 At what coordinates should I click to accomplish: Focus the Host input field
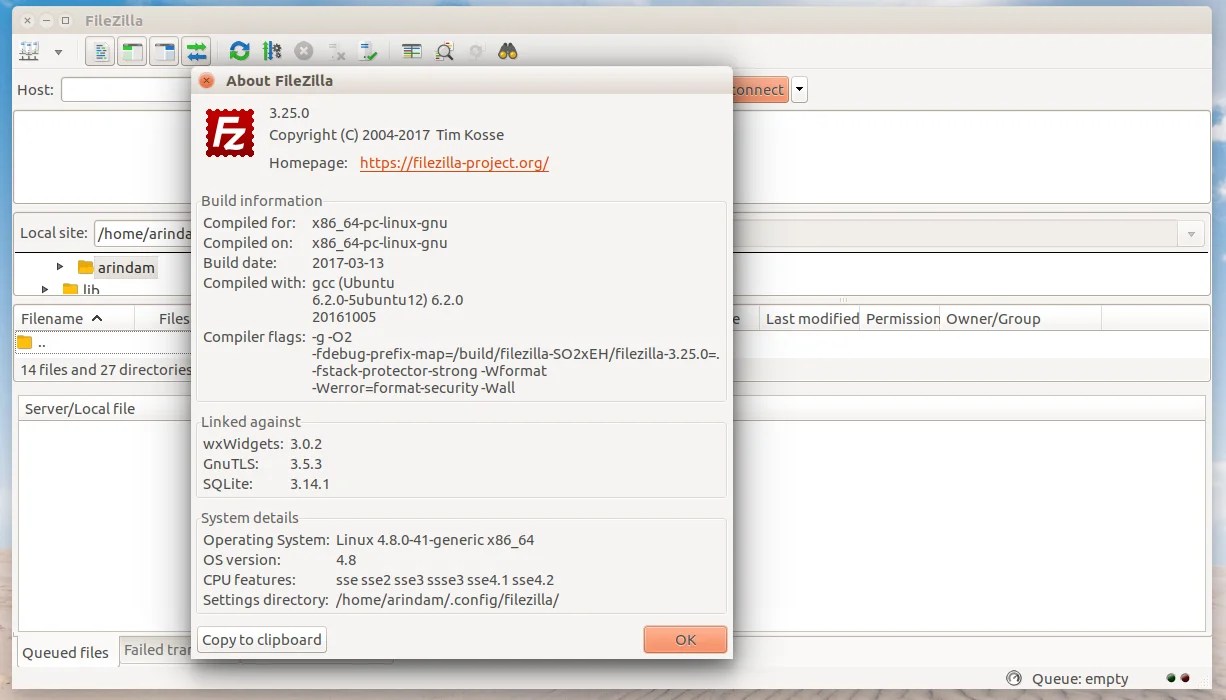pyautogui.click(x=126, y=90)
